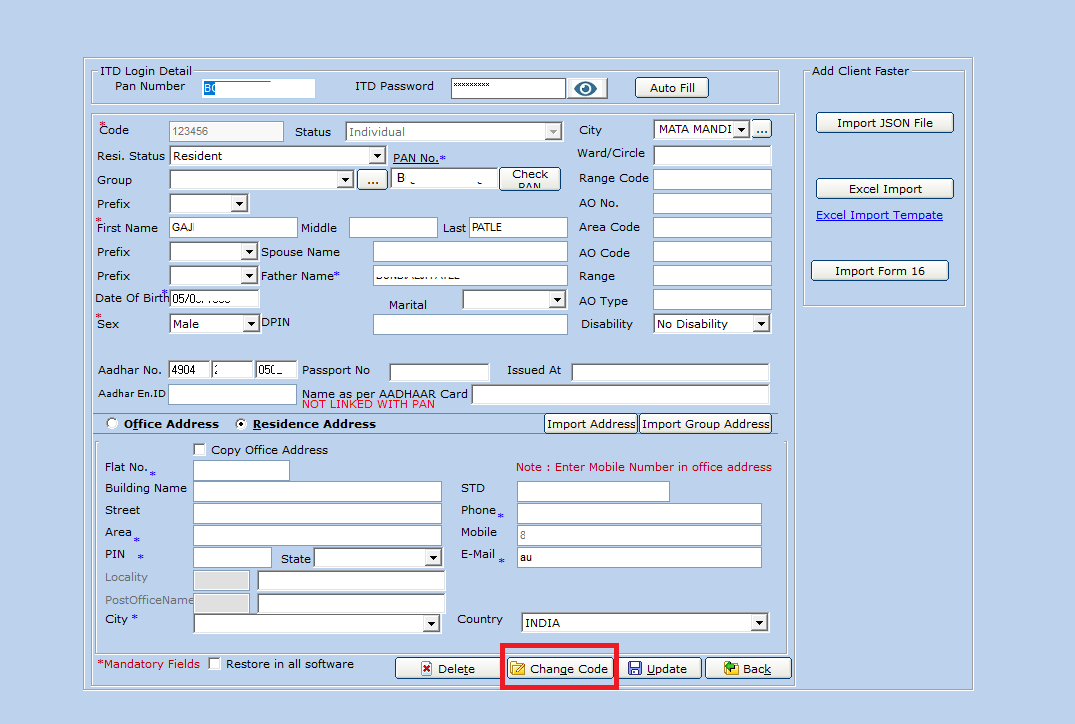Image resolution: width=1075 pixels, height=724 pixels.
Task: Click the First Name field
Action: 233,228
